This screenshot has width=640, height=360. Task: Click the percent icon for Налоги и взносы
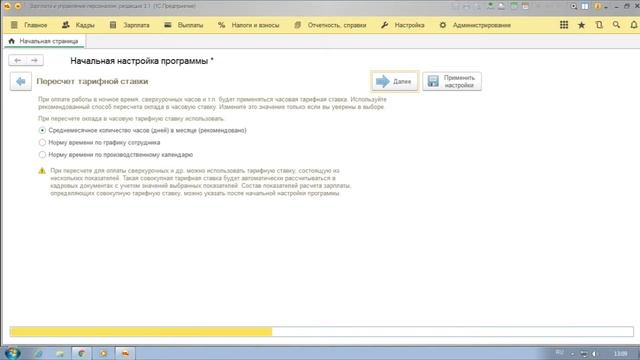(x=222, y=25)
